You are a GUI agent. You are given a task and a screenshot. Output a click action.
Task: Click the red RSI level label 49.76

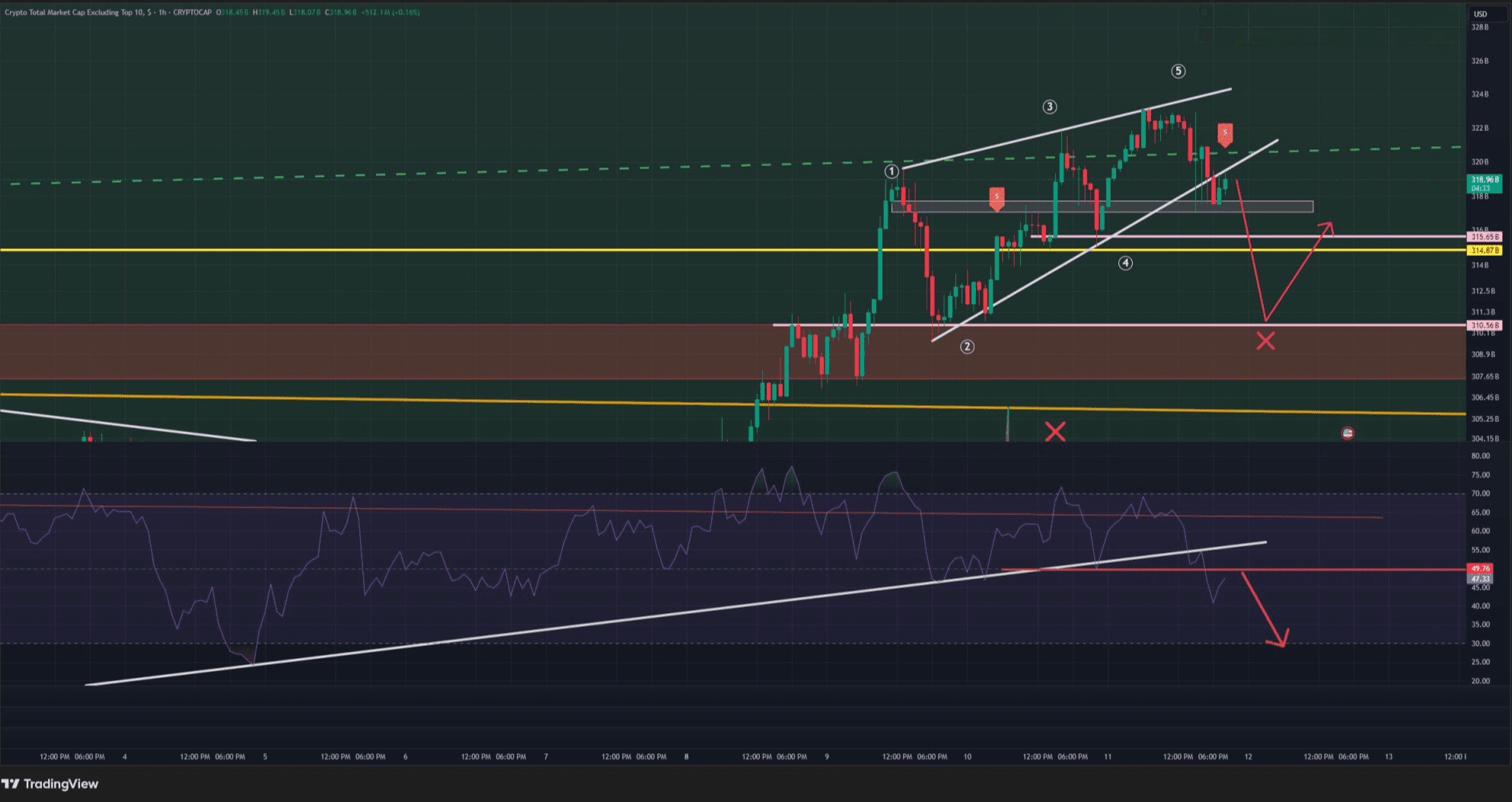tap(1479, 568)
